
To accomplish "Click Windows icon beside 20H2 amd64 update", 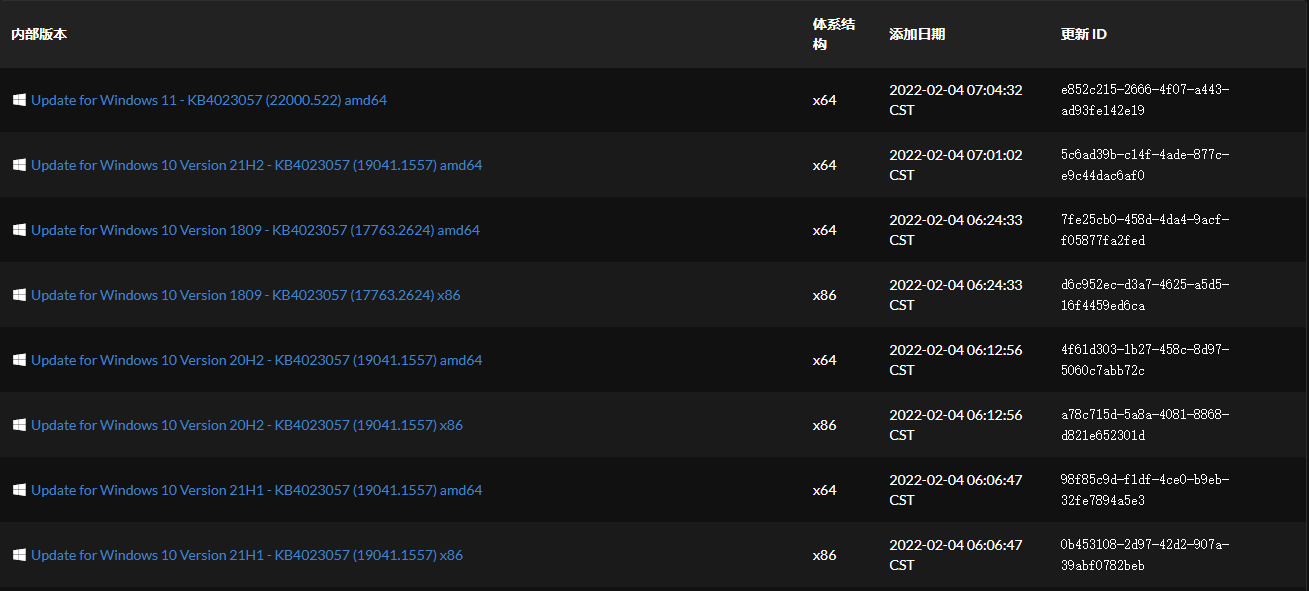I will [19, 360].
